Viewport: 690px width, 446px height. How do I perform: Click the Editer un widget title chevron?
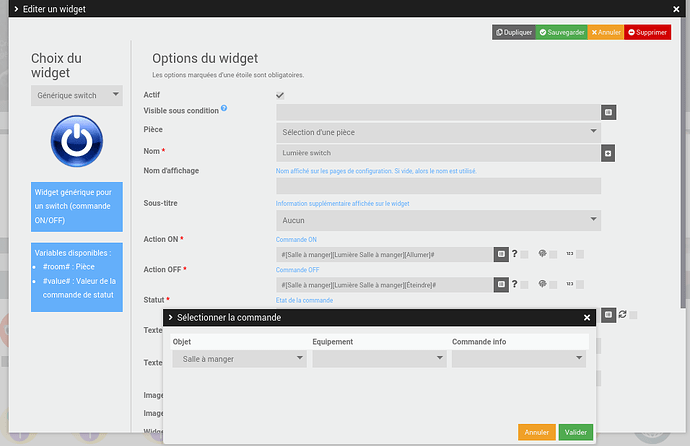16,9
